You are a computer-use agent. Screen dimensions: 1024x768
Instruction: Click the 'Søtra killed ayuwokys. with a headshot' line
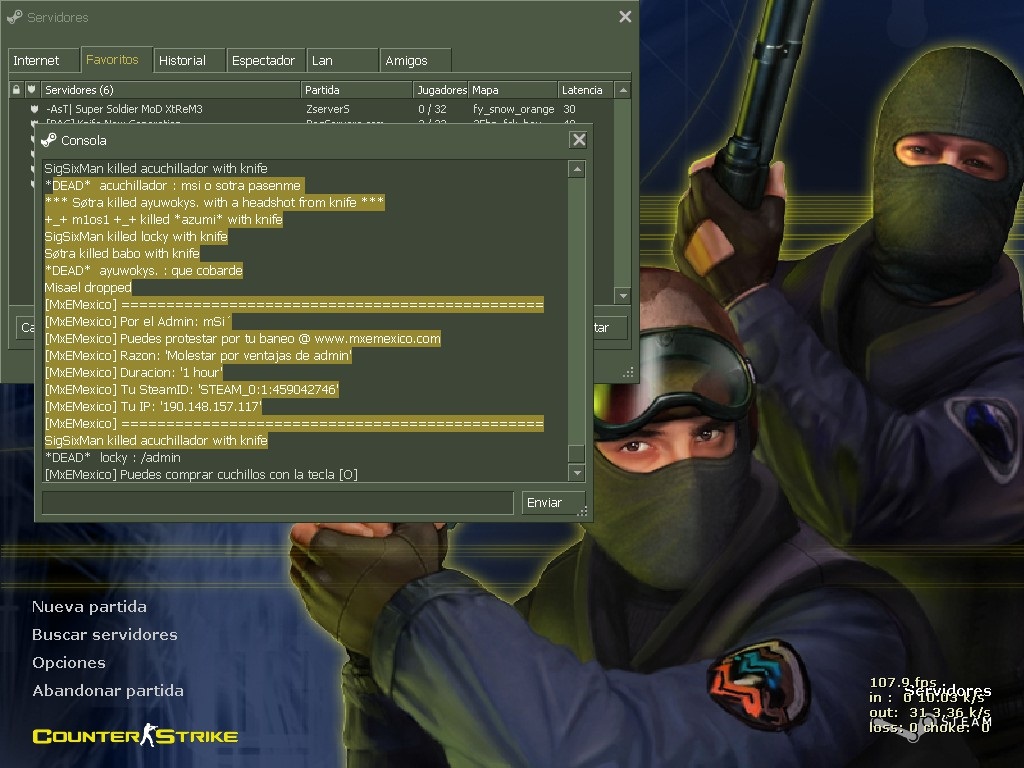click(x=214, y=202)
